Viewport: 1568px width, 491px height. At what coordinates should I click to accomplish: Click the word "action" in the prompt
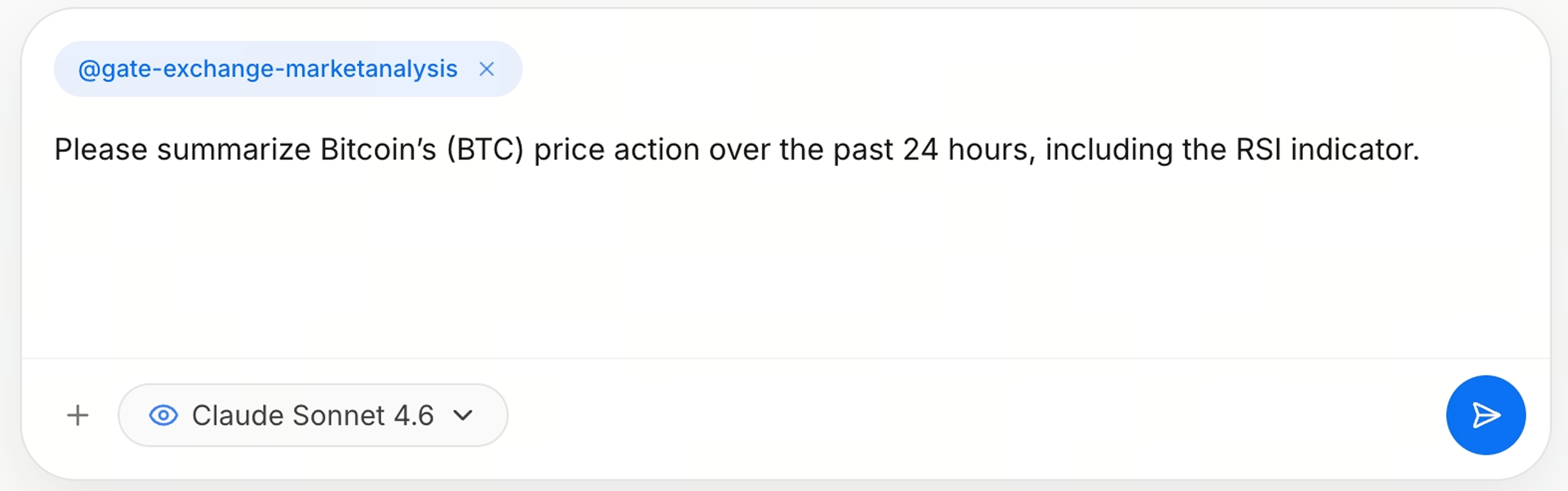[x=656, y=150]
